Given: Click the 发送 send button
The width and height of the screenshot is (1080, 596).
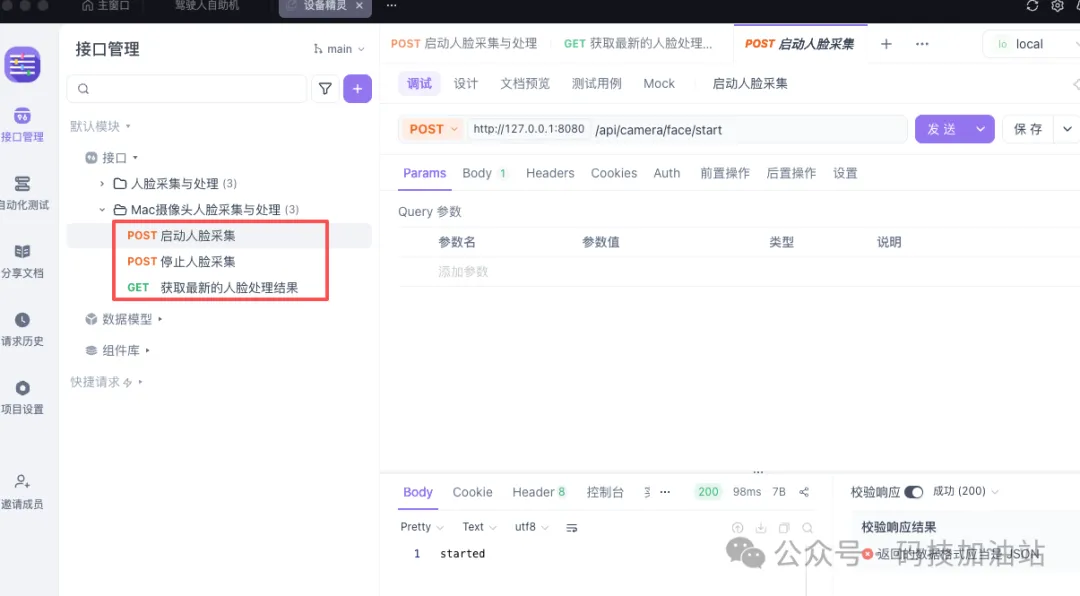Looking at the screenshot, I should pyautogui.click(x=942, y=130).
